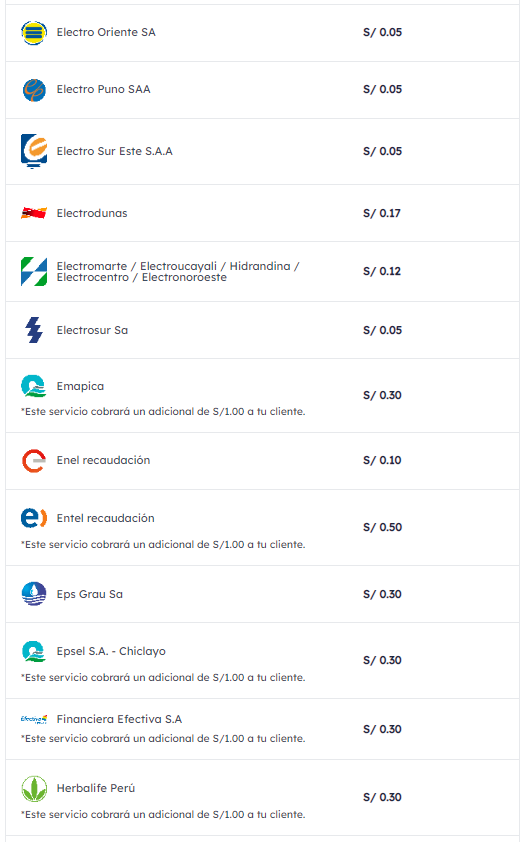This screenshot has height=842, width=525.
Task: Select the Financiera Efectiva logo
Action: click(x=34, y=719)
